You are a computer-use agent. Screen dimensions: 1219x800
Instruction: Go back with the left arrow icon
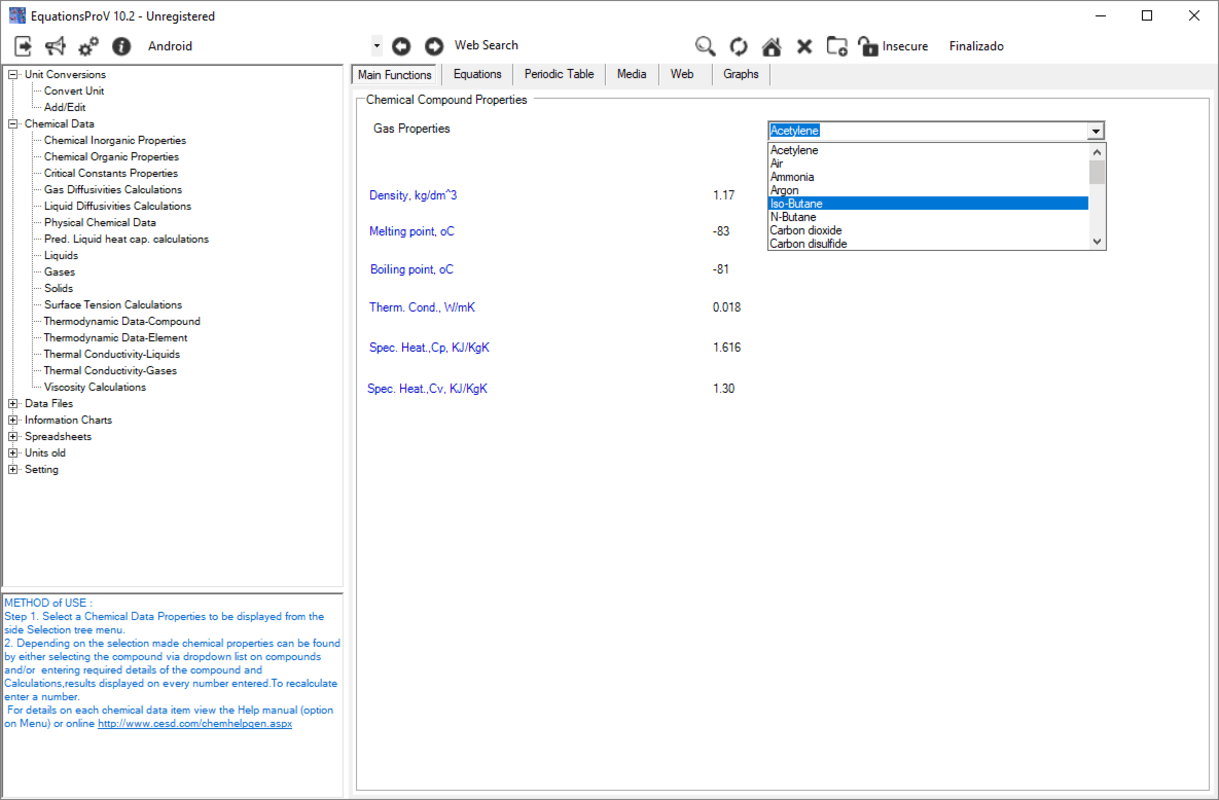click(401, 46)
